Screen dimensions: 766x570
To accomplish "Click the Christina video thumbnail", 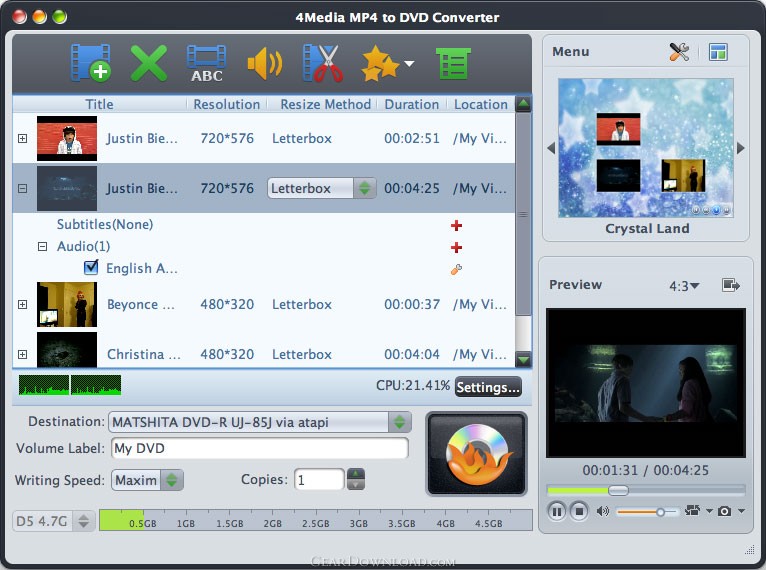I will [67, 350].
